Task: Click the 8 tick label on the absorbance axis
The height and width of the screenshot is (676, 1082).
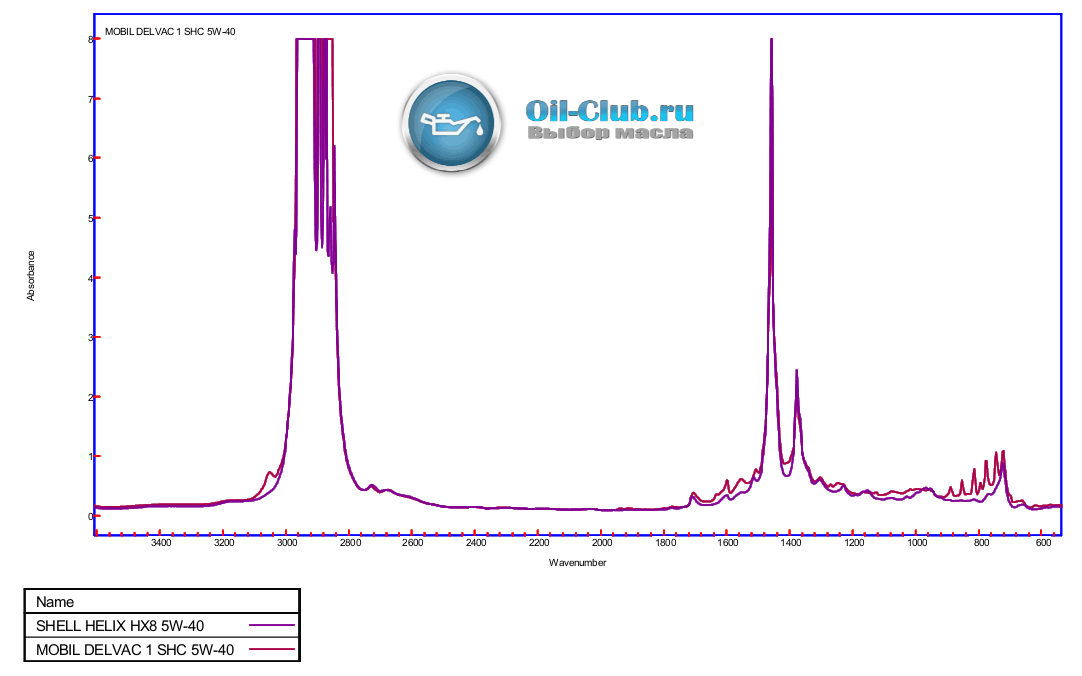Action: pyautogui.click(x=90, y=39)
